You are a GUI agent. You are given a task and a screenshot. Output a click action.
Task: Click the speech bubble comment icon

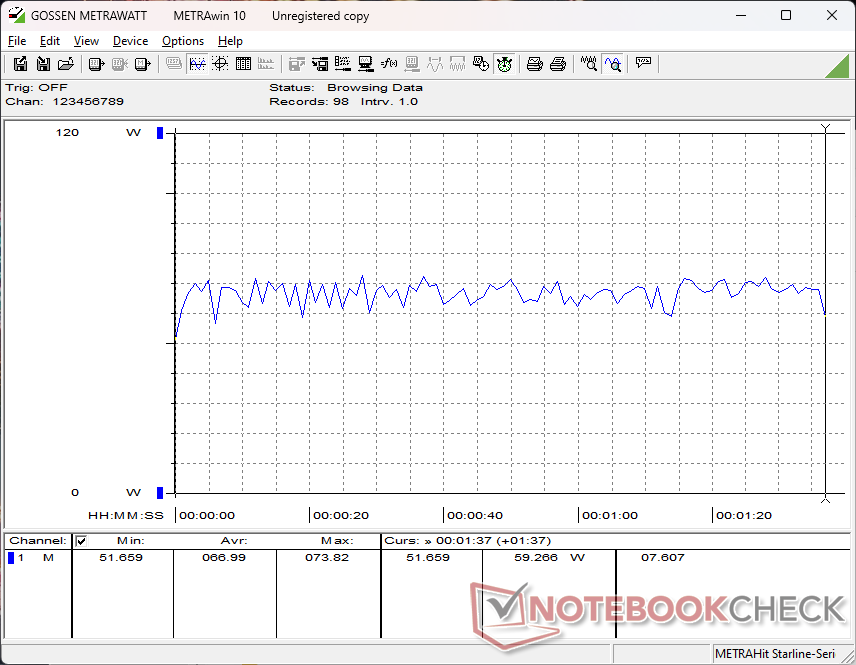[x=643, y=64]
